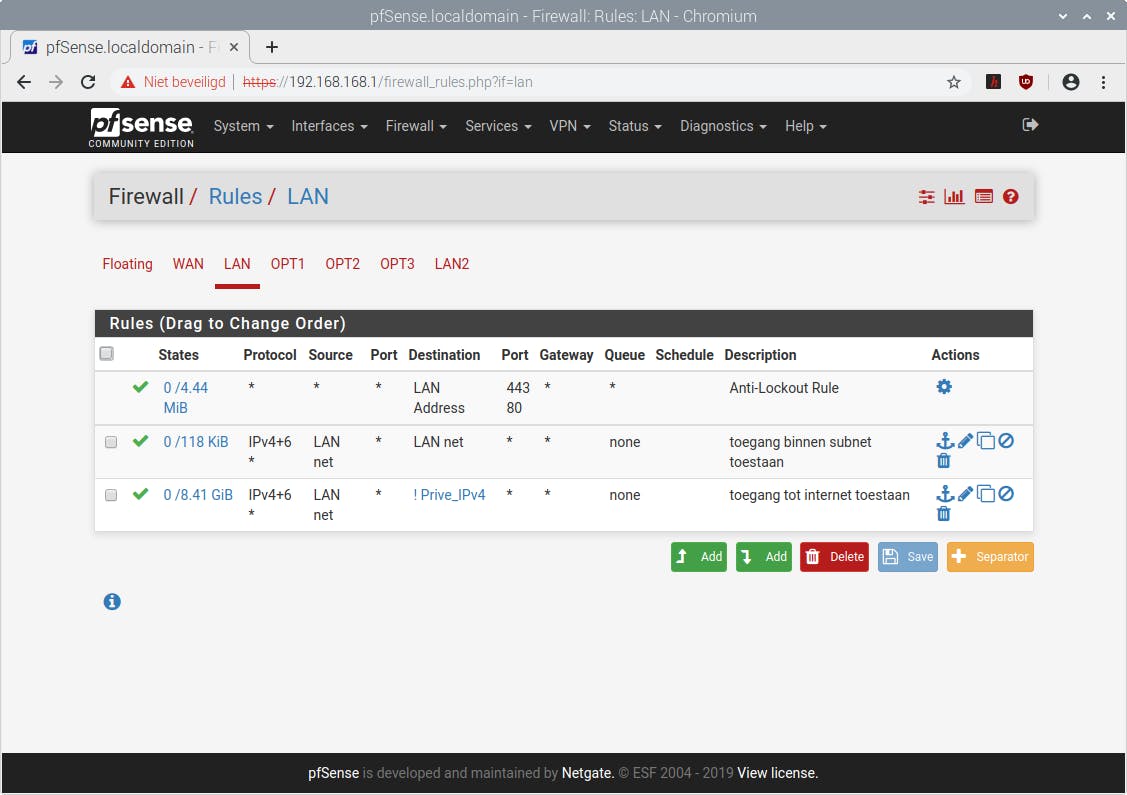Expand the Interfaces menu
The image size is (1127, 795).
(329, 127)
